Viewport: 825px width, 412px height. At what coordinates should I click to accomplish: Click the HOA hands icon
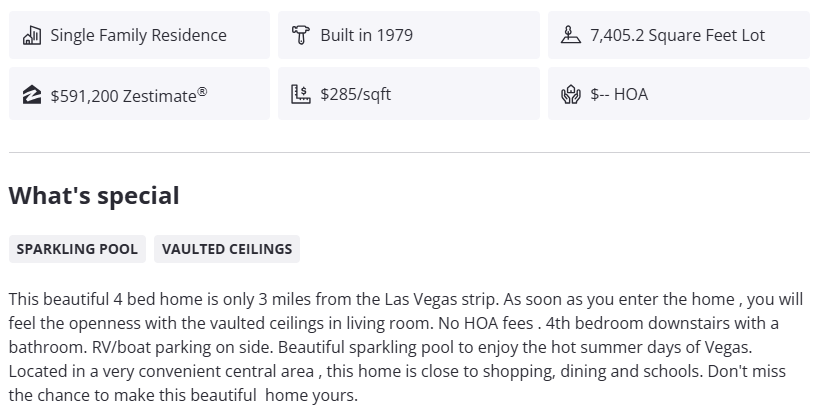tap(570, 95)
